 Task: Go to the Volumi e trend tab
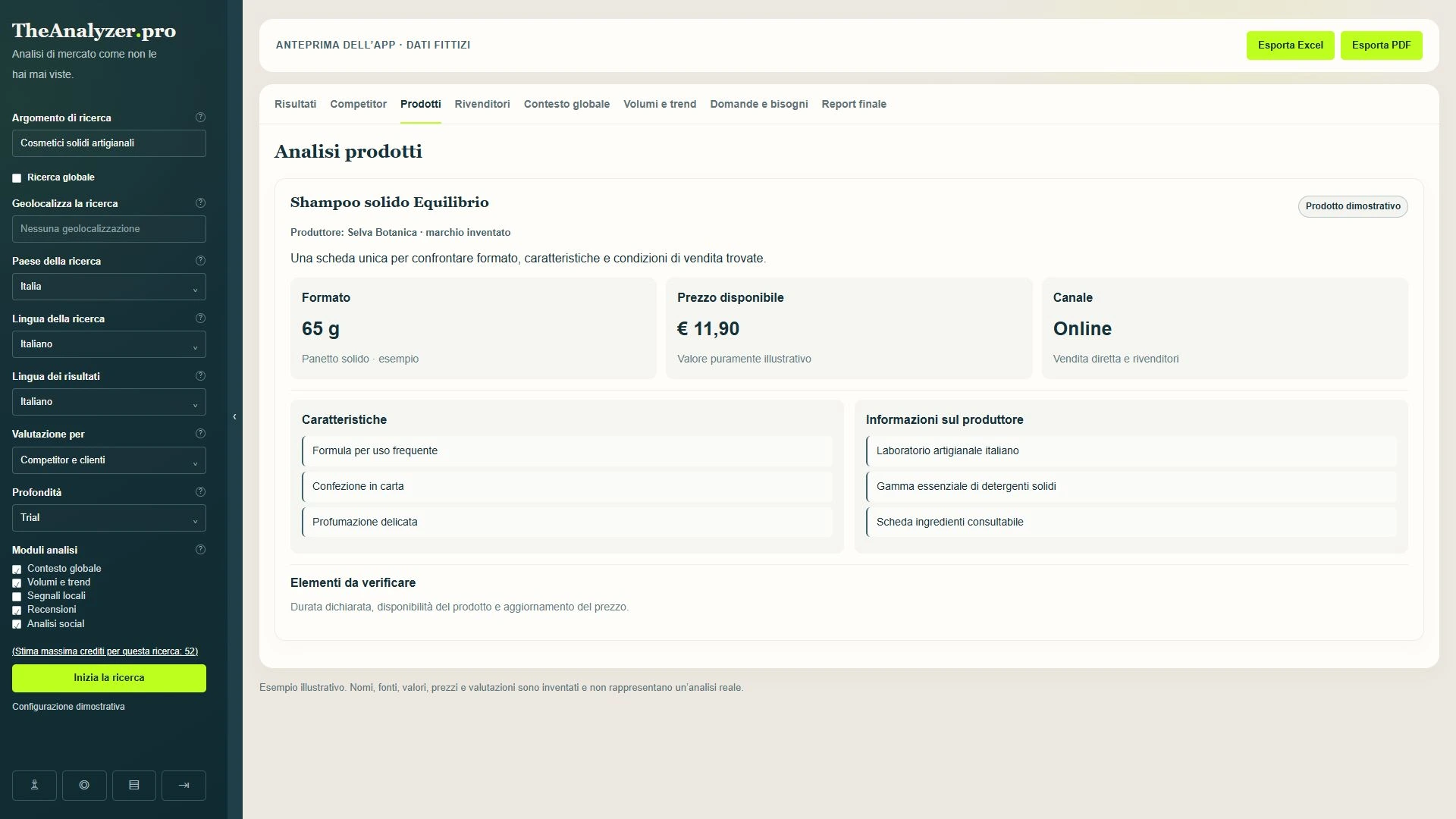(660, 104)
